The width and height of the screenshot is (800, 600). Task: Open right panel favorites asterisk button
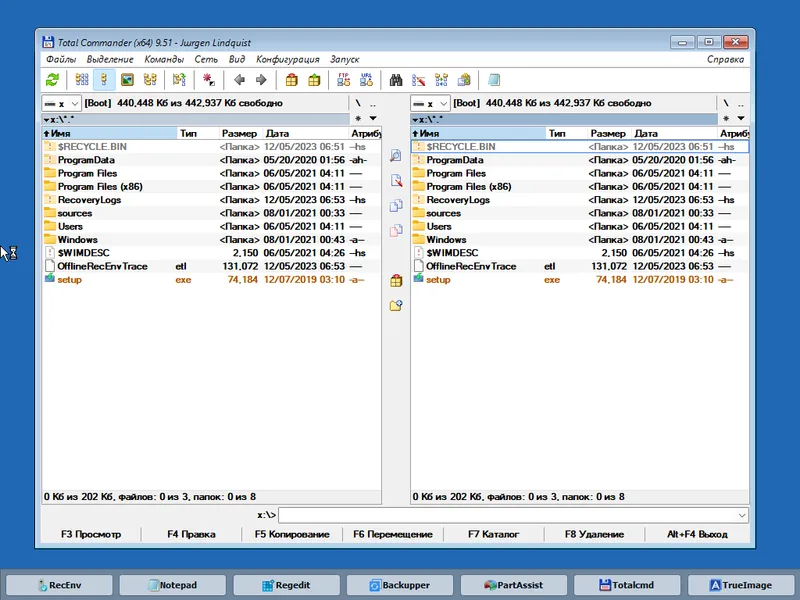pyautogui.click(x=726, y=118)
